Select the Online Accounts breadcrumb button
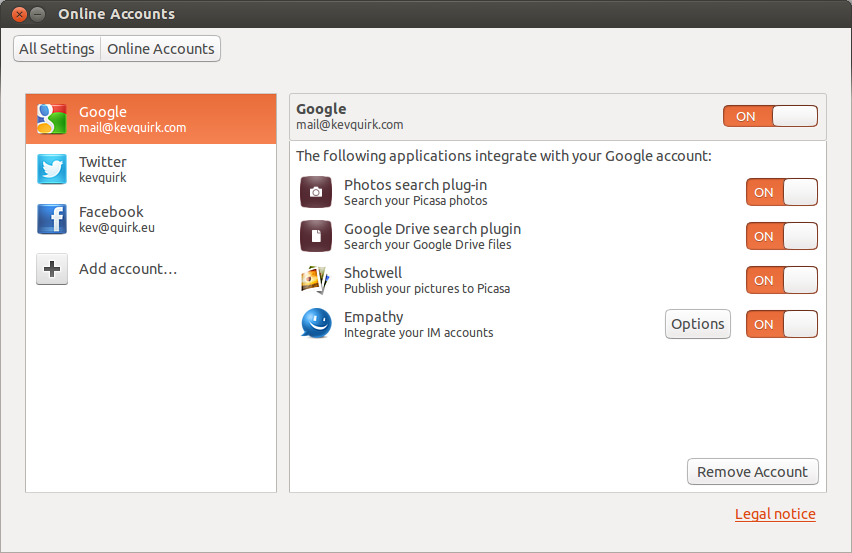This screenshot has width=852, height=553. (x=160, y=49)
